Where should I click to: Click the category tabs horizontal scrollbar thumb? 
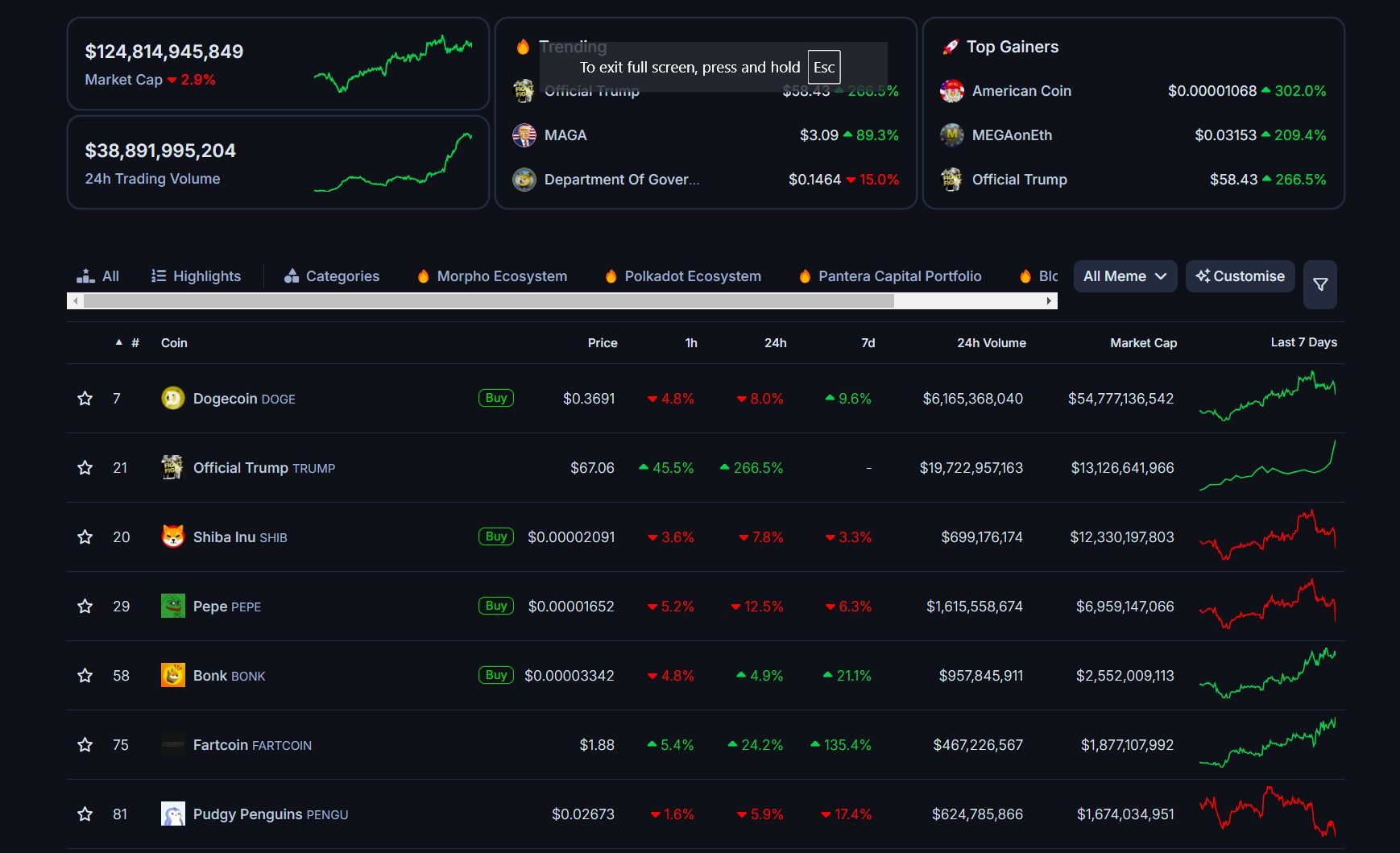point(489,300)
